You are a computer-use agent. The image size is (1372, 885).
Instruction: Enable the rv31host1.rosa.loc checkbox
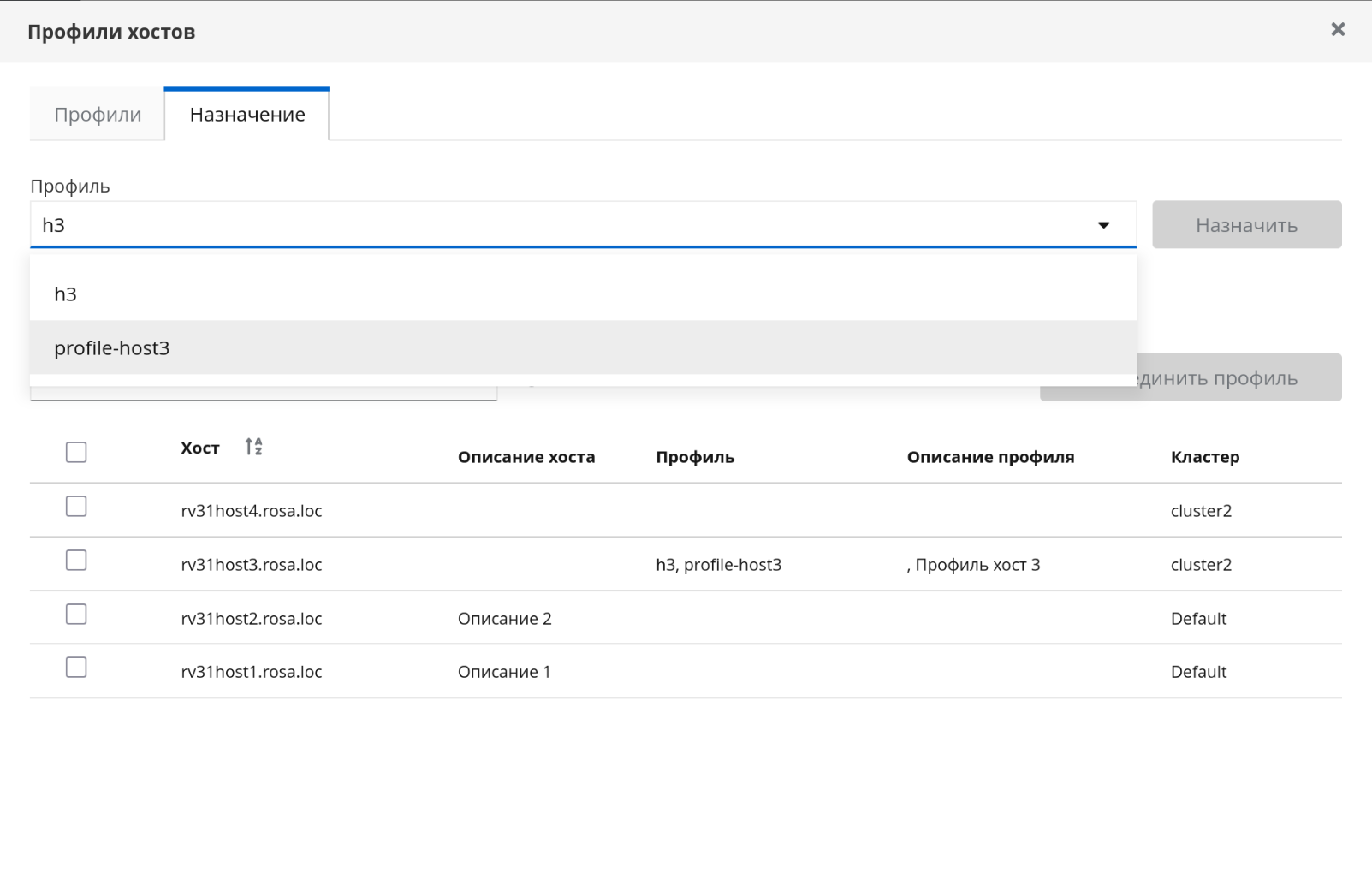pos(76,668)
